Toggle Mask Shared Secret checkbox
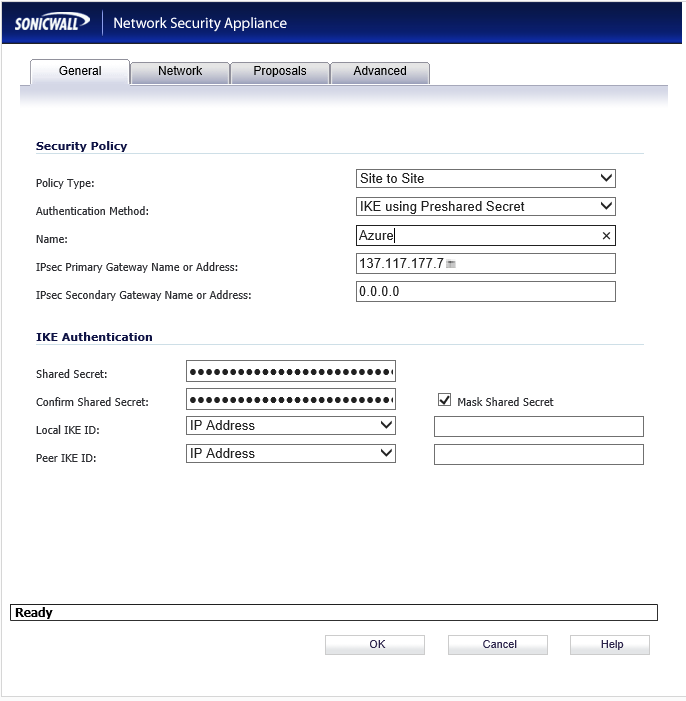The image size is (686, 701). click(x=445, y=400)
